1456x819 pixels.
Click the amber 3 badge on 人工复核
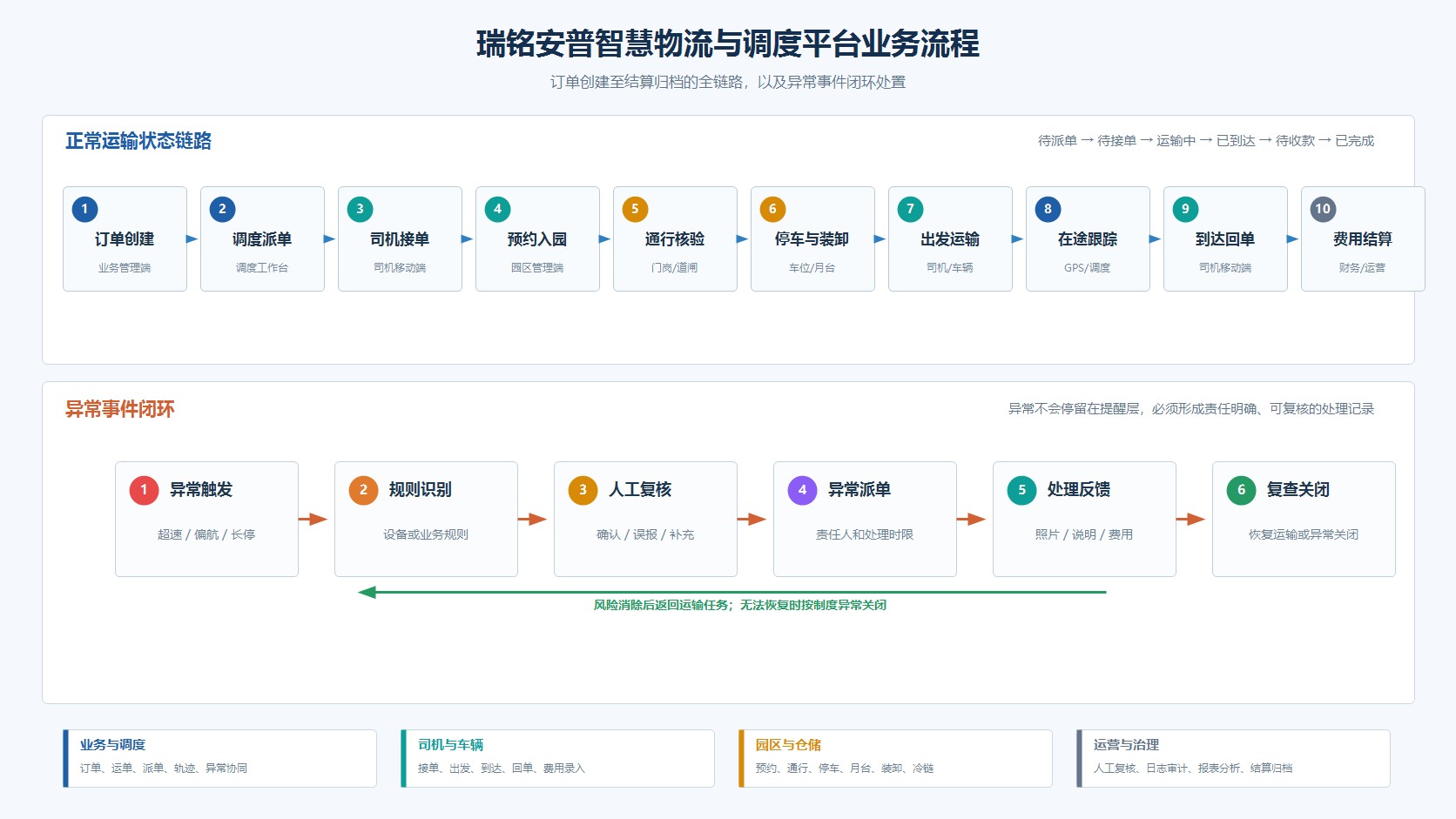[x=583, y=490]
